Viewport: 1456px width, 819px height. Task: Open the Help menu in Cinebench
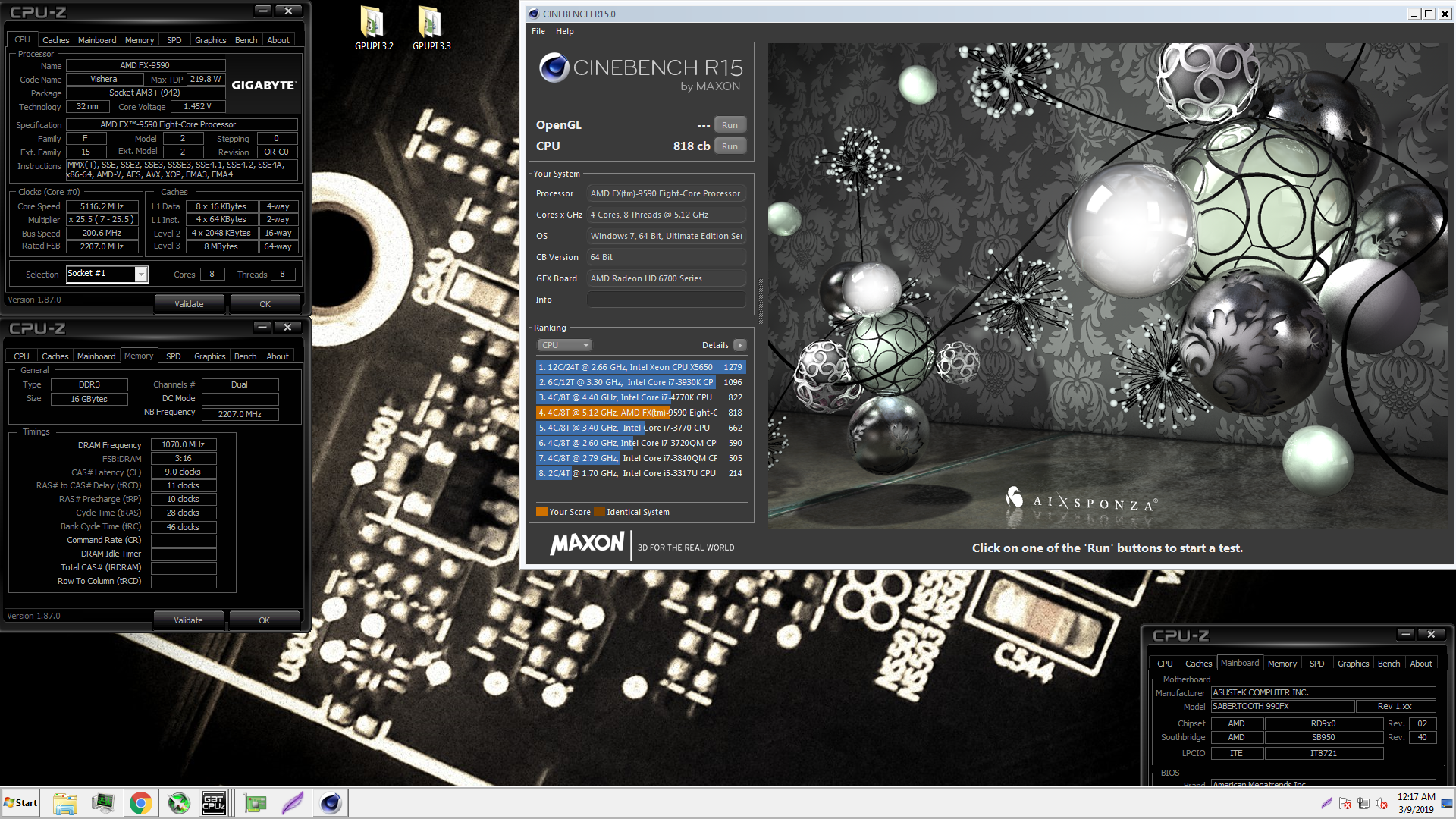pyautogui.click(x=564, y=31)
